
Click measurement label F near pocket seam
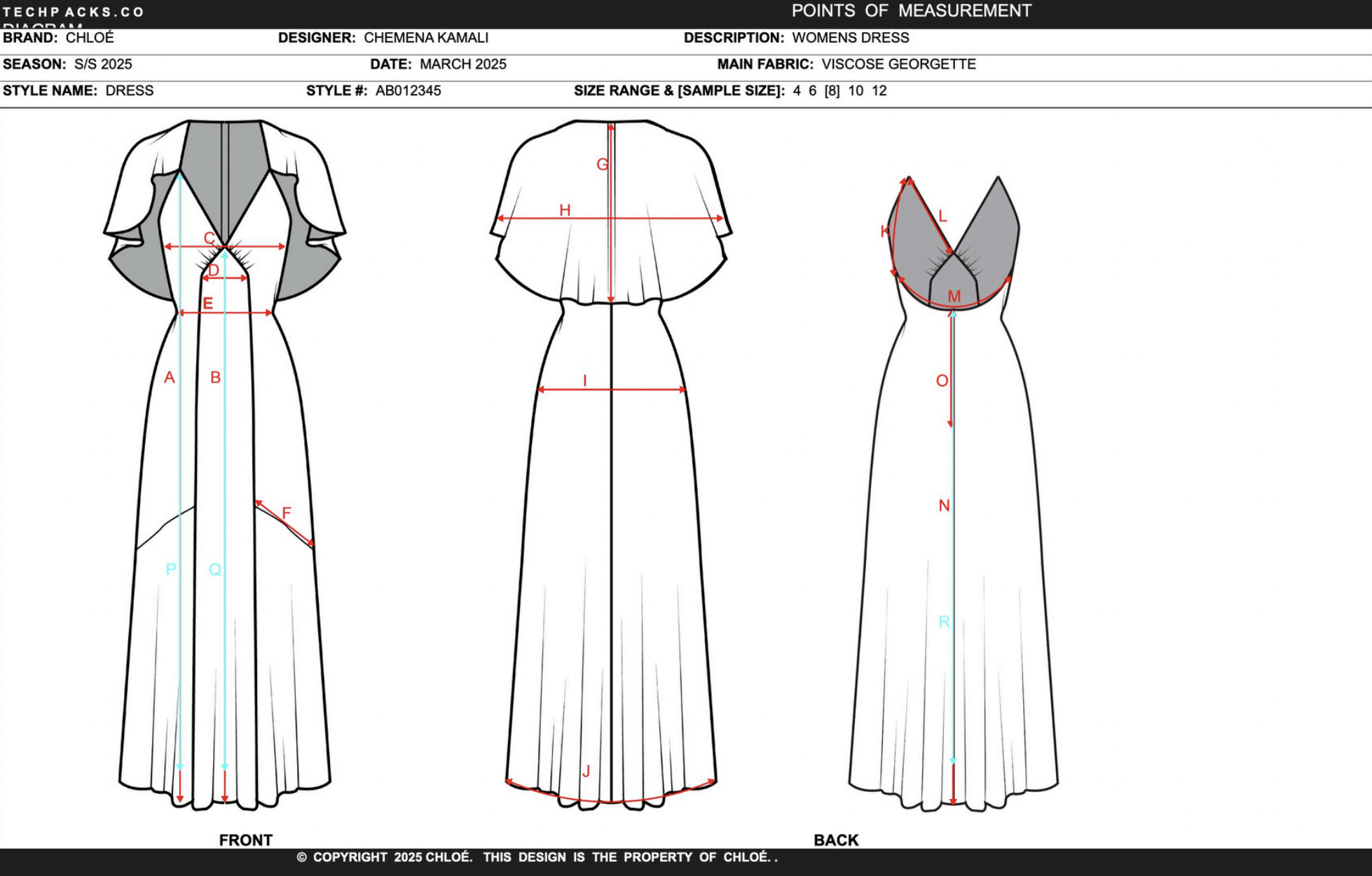[287, 513]
